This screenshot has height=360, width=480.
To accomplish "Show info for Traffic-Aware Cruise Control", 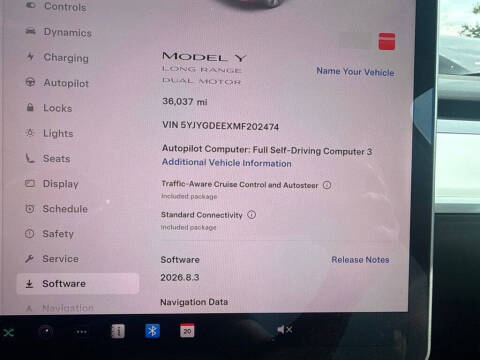I will tap(327, 185).
